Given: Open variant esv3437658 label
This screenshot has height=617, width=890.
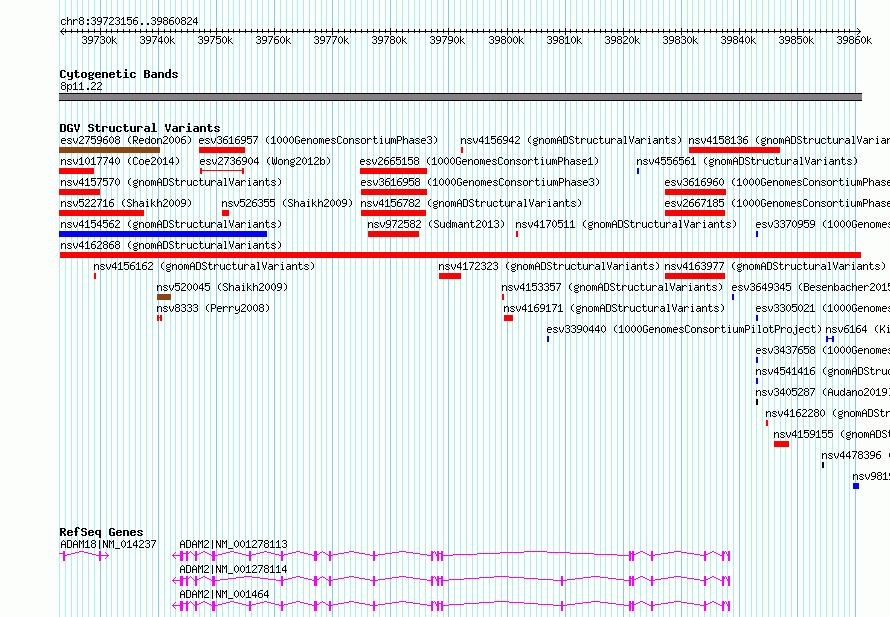Looking at the screenshot, I should [822, 350].
